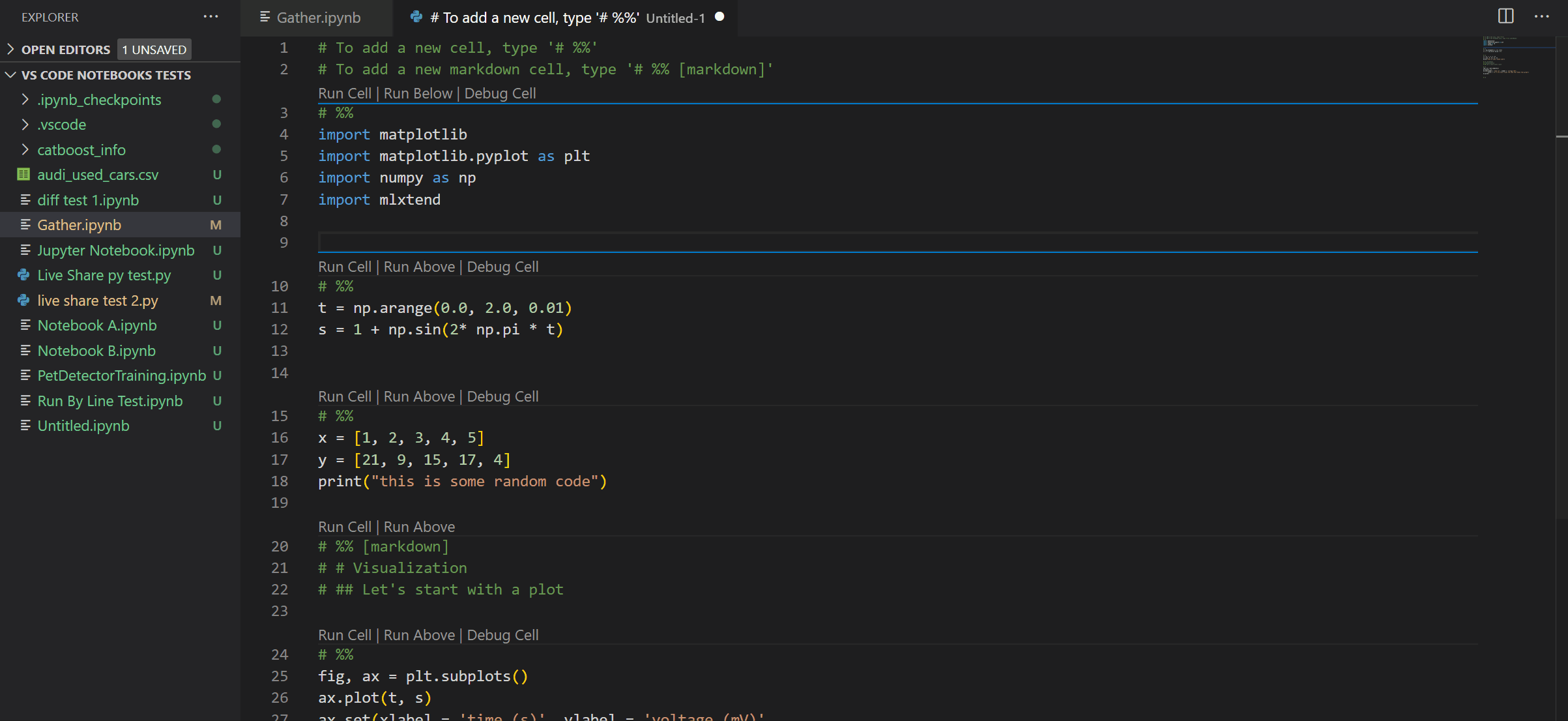Click the Debug Cell CodeLens link
The width and height of the screenshot is (1568, 721).
tap(500, 93)
